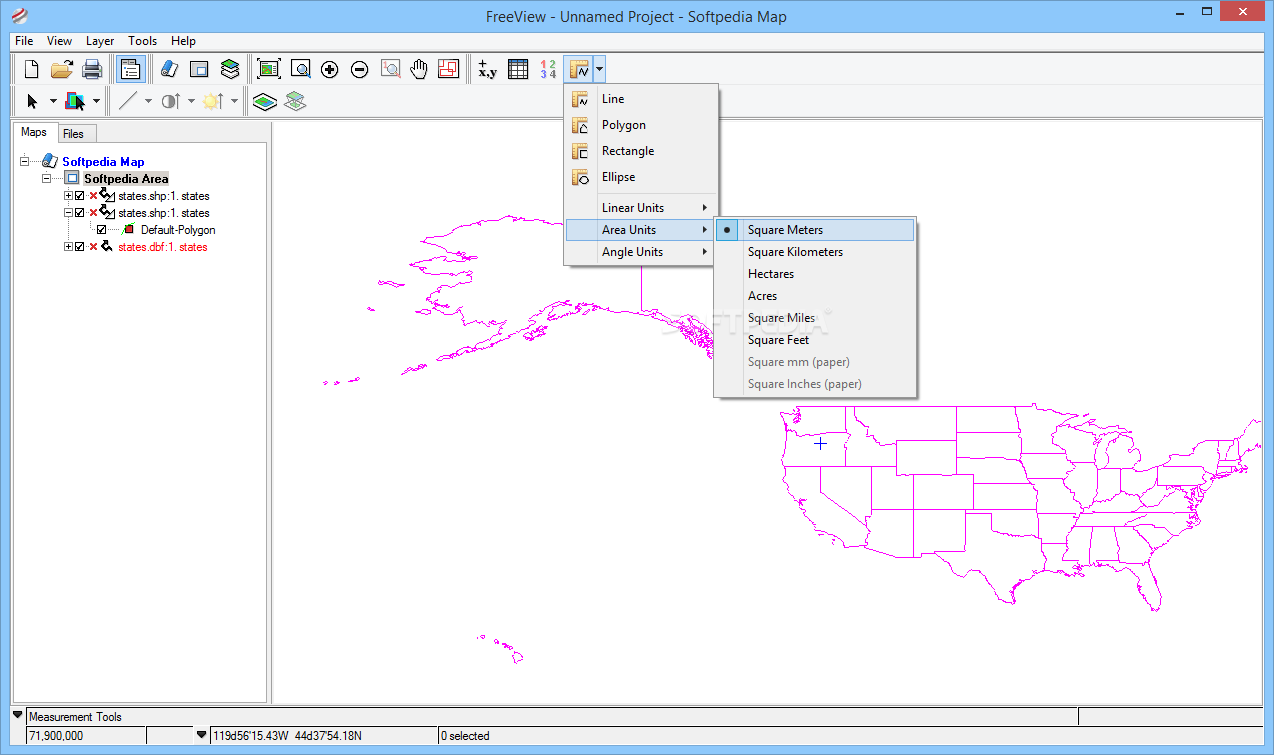Click the zoom-to-scale magnifier icon

click(x=390, y=69)
